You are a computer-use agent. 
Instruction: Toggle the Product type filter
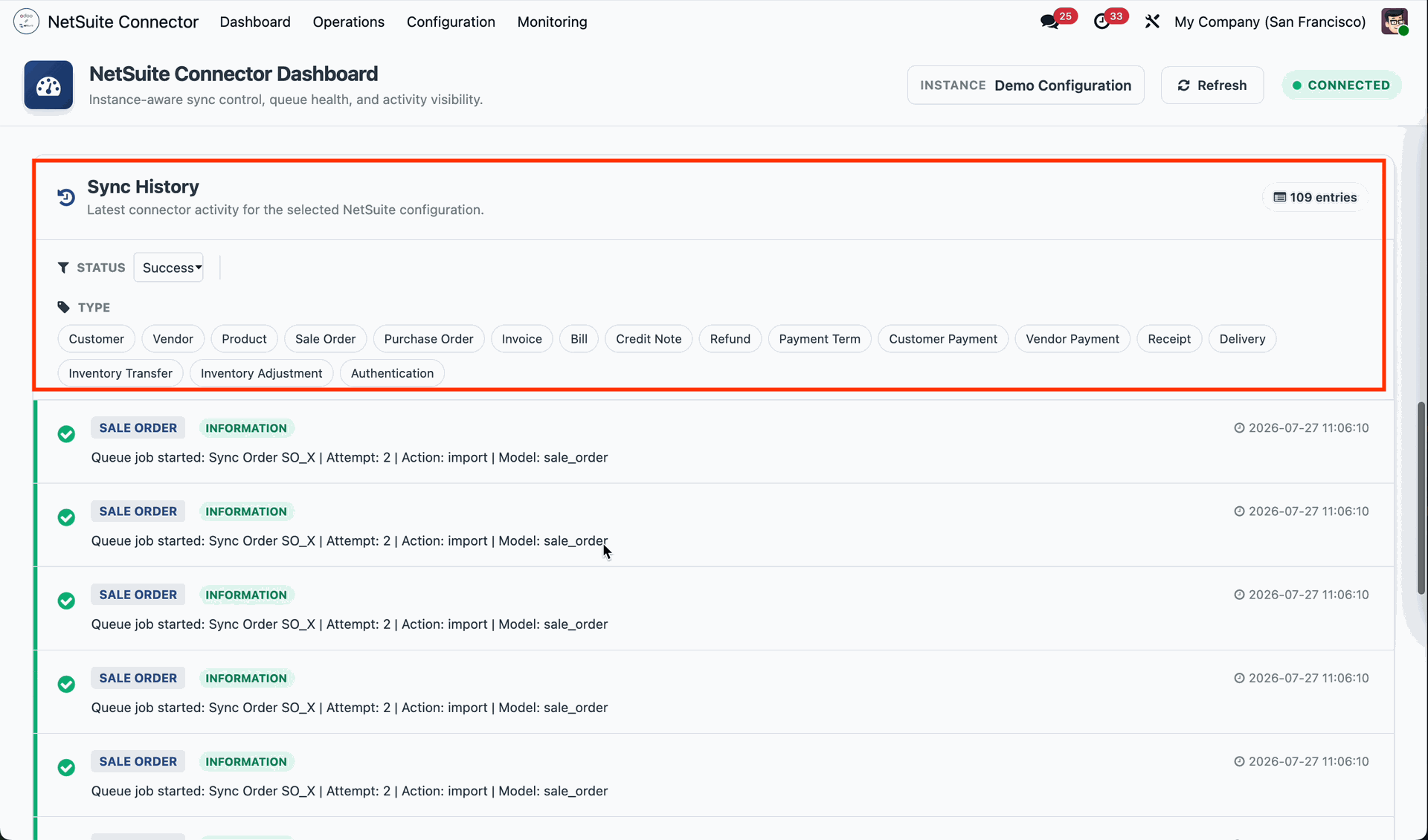tap(244, 339)
